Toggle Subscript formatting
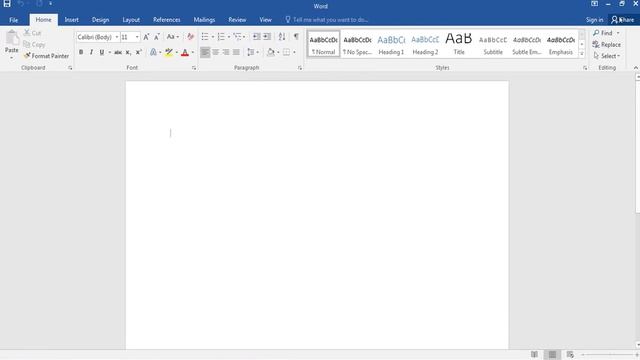Screen dimensions: 640x360 (128, 52)
